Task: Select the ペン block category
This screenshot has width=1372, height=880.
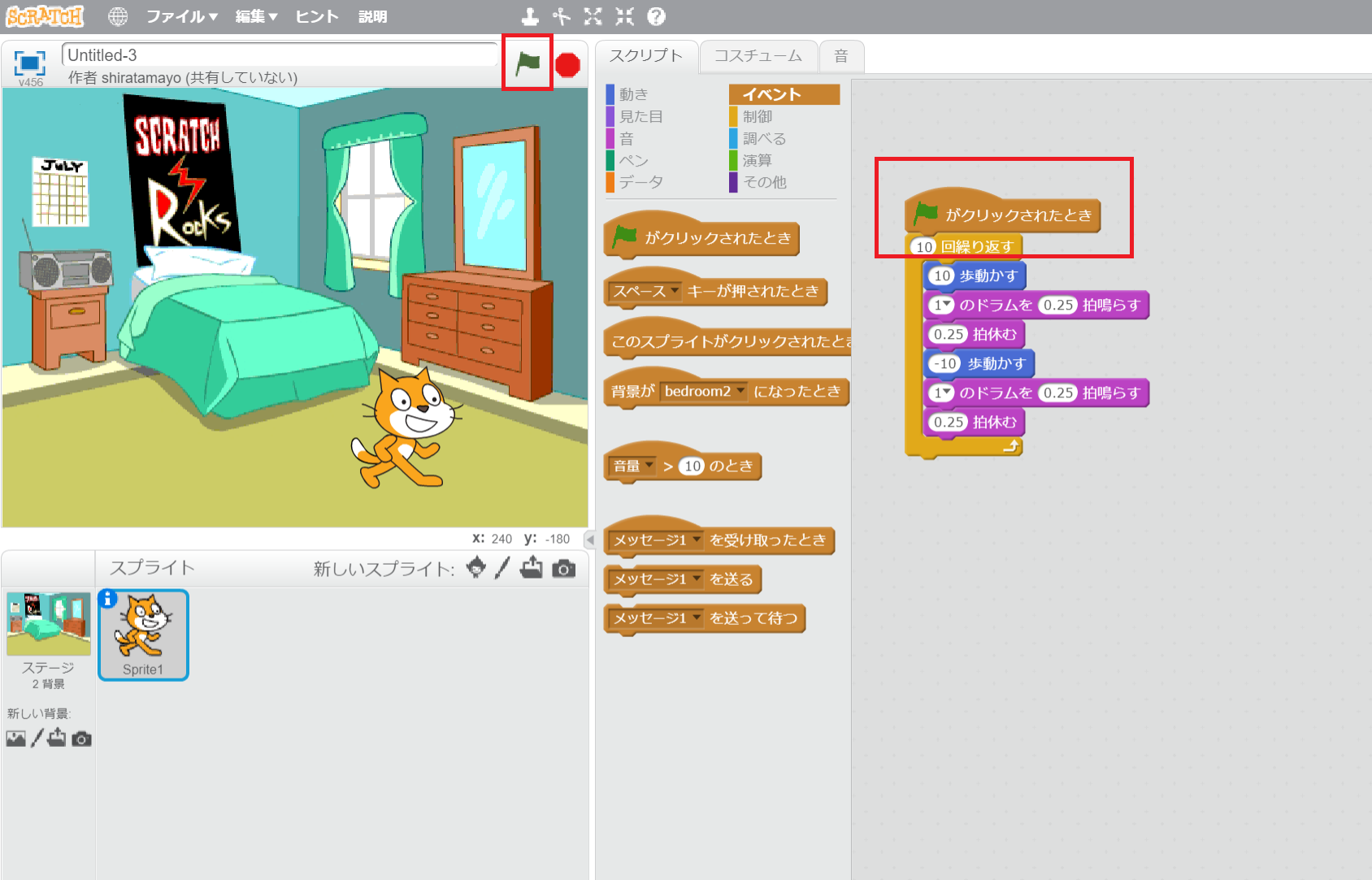Action: pyautogui.click(x=633, y=160)
